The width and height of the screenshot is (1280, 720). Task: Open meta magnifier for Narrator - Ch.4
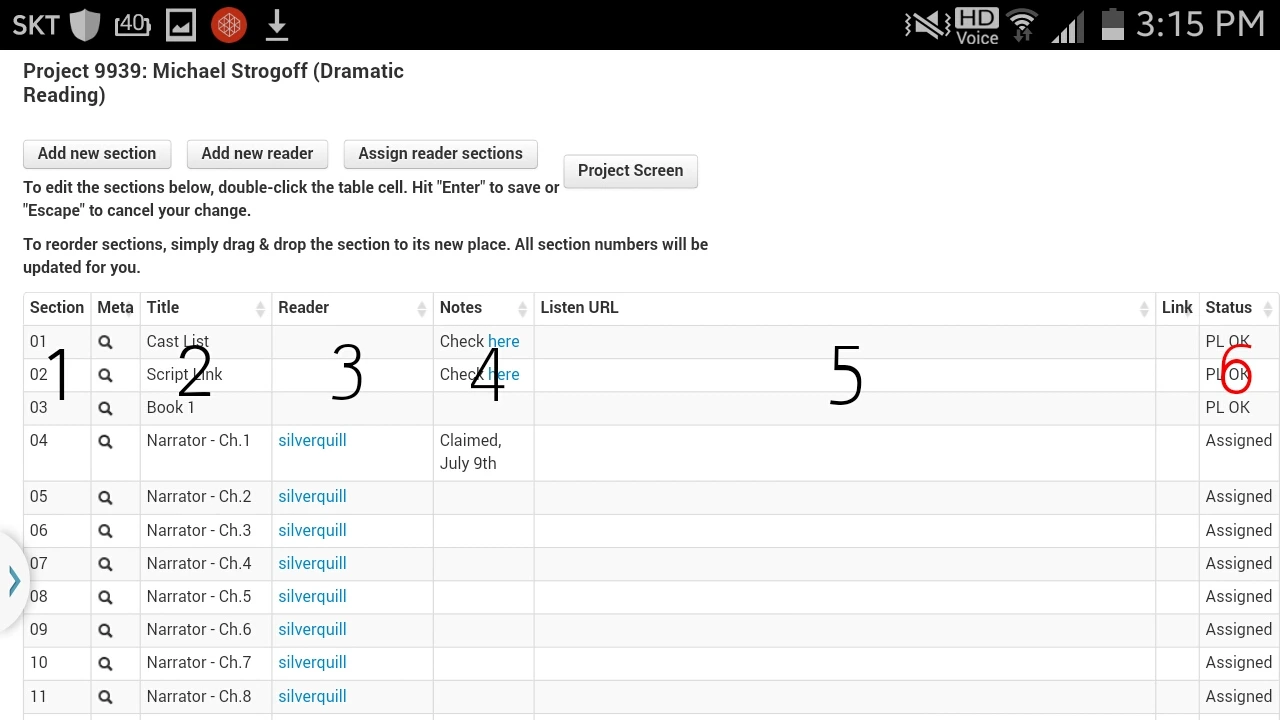click(x=105, y=563)
